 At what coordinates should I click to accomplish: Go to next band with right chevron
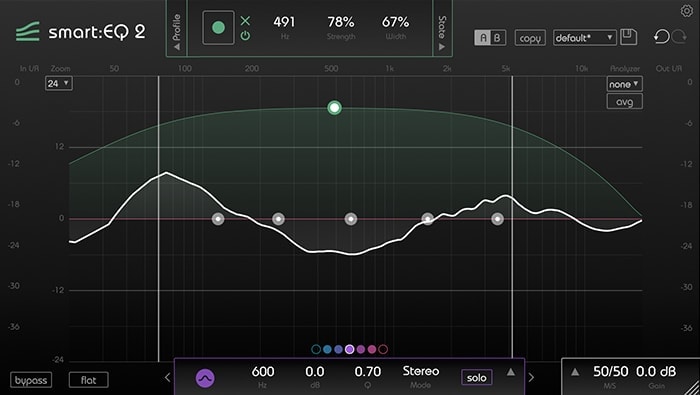pos(531,378)
